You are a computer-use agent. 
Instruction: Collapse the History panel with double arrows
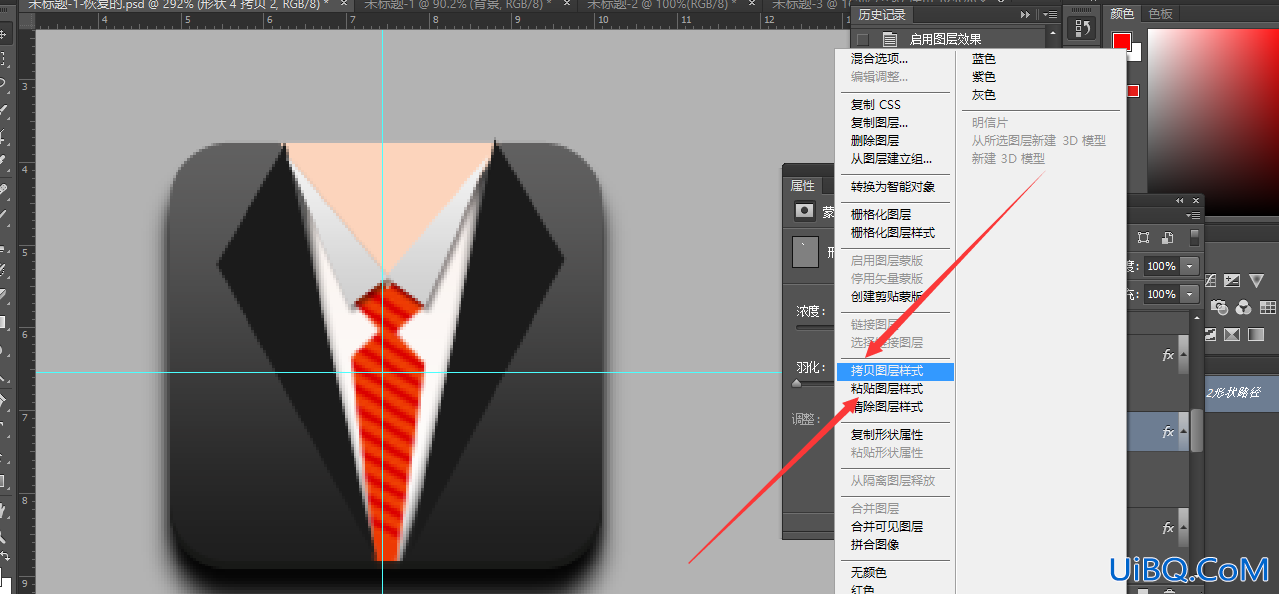click(1025, 15)
